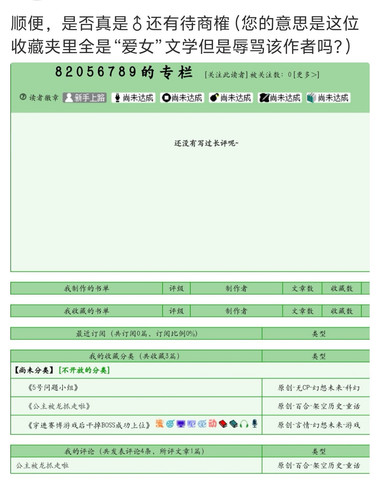Click the 被关注数: 0 text
Screen dimensions: 380x500
tap(270, 75)
